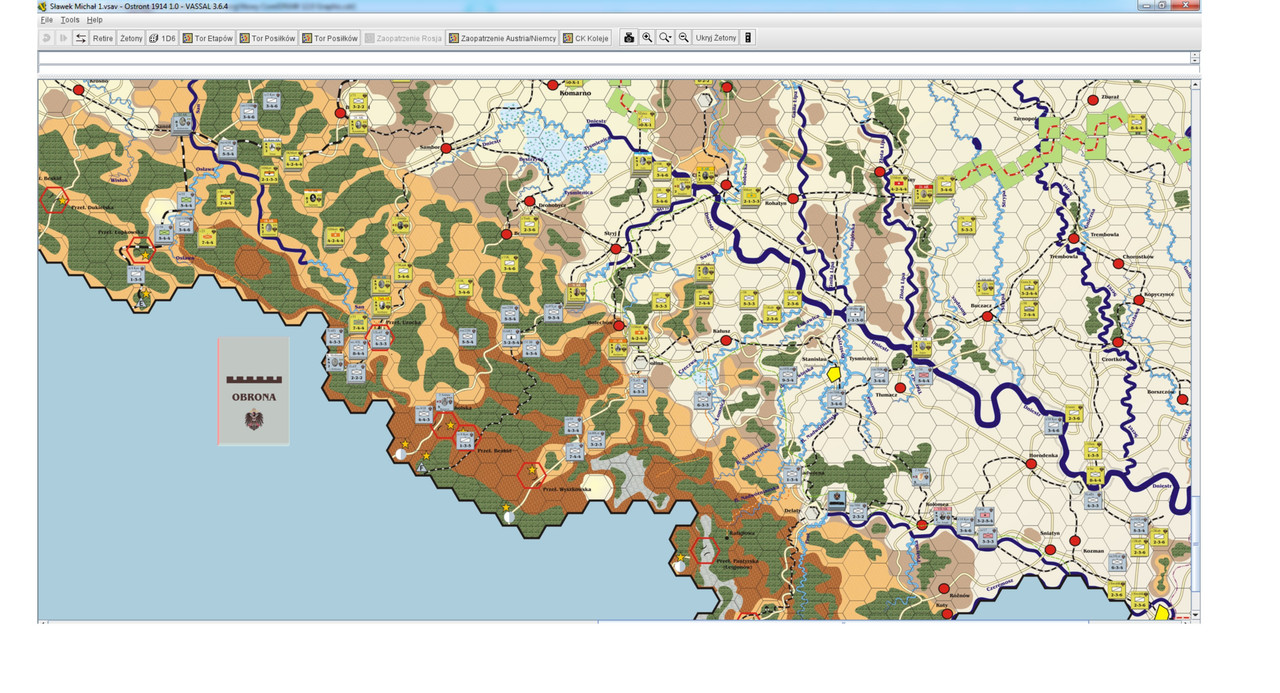Zoom out with the minus magnifier

(684, 38)
